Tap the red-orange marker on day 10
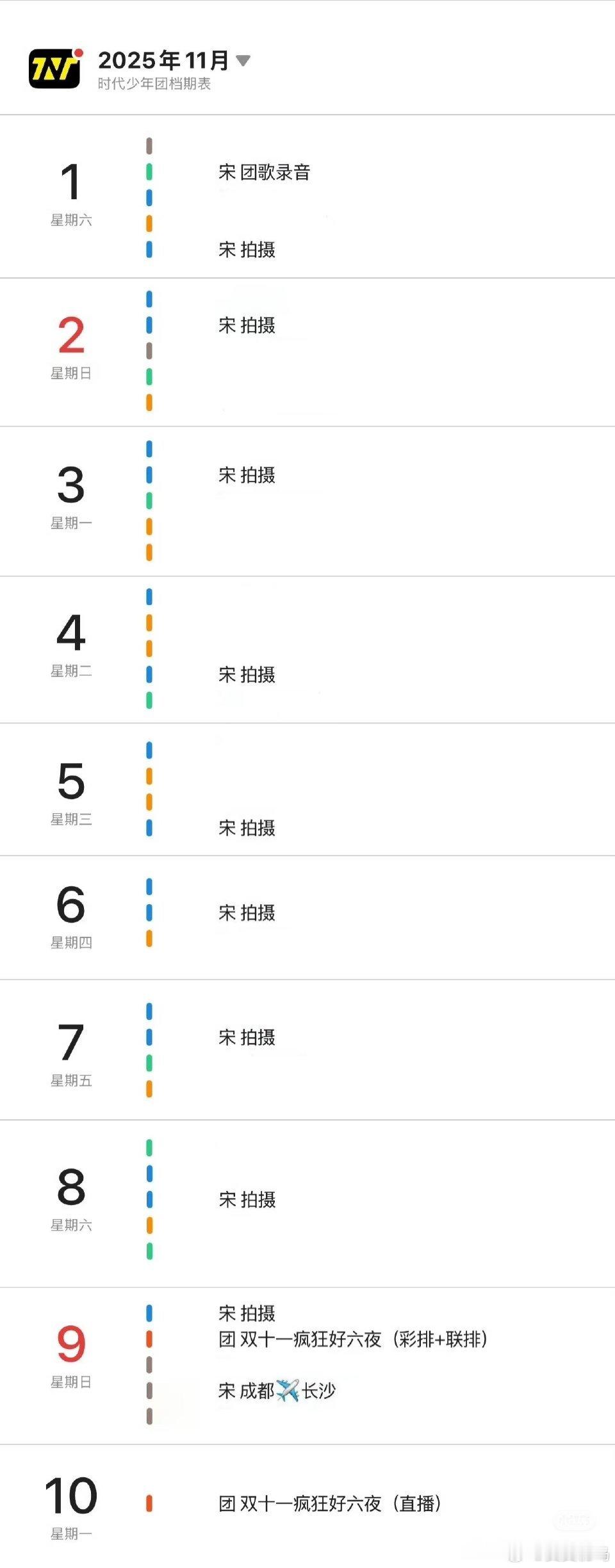Screen dimensions: 615x1568 pyautogui.click(x=149, y=1503)
